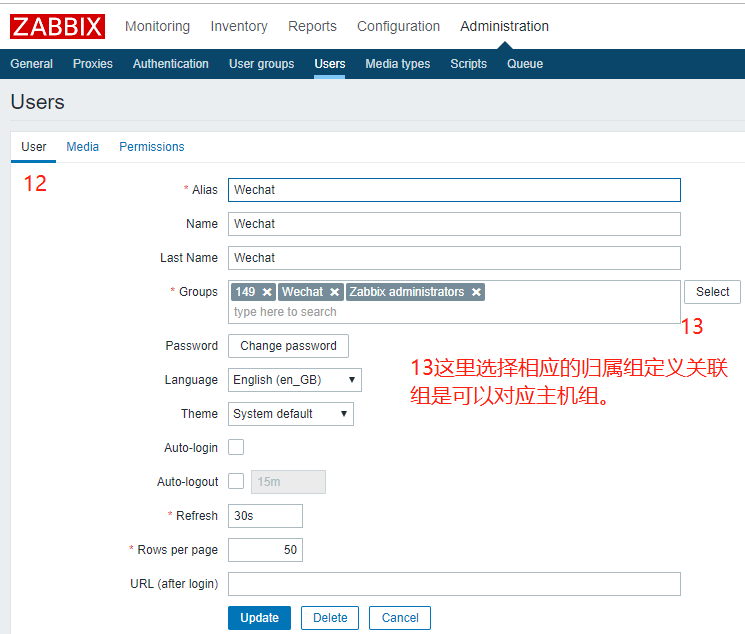
Task: Open the Theme dropdown
Action: [x=291, y=413]
